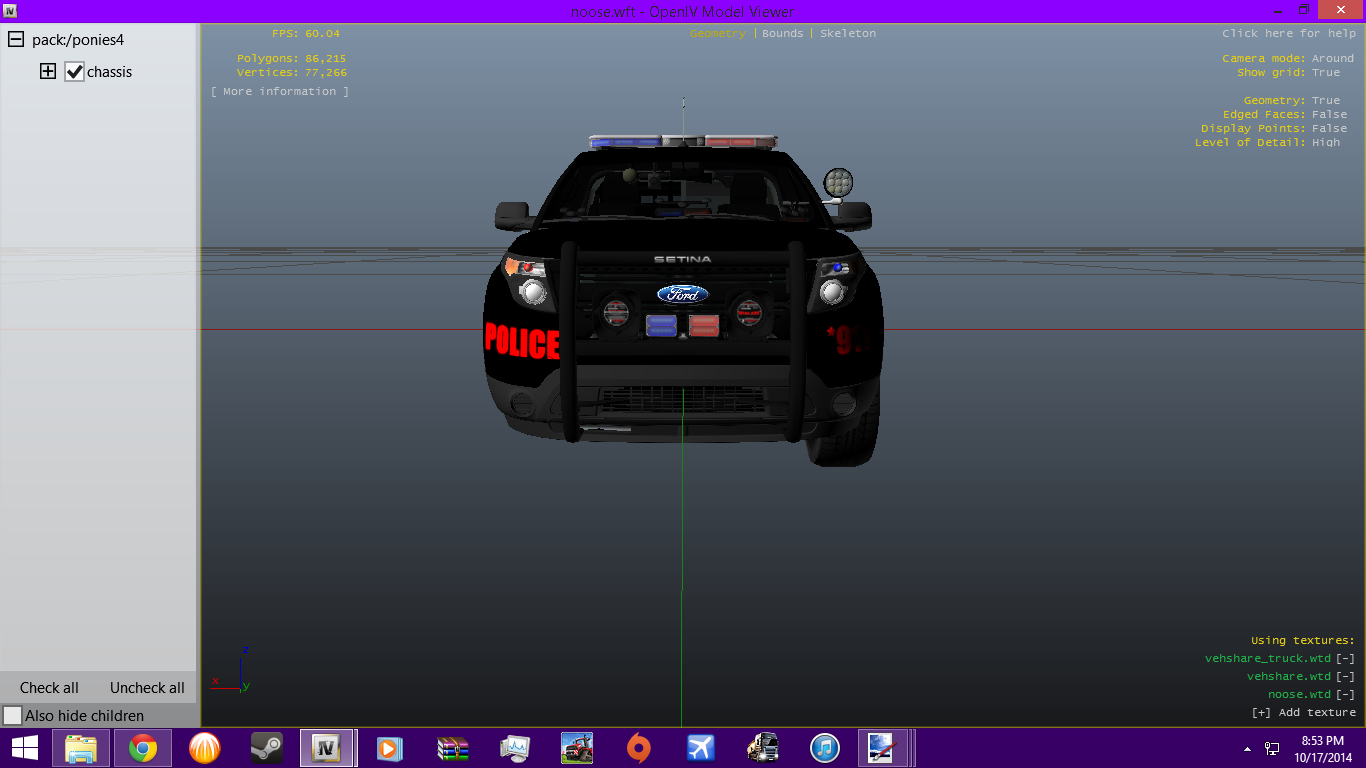Click the Add texture link
1366x768 pixels.
point(1303,712)
